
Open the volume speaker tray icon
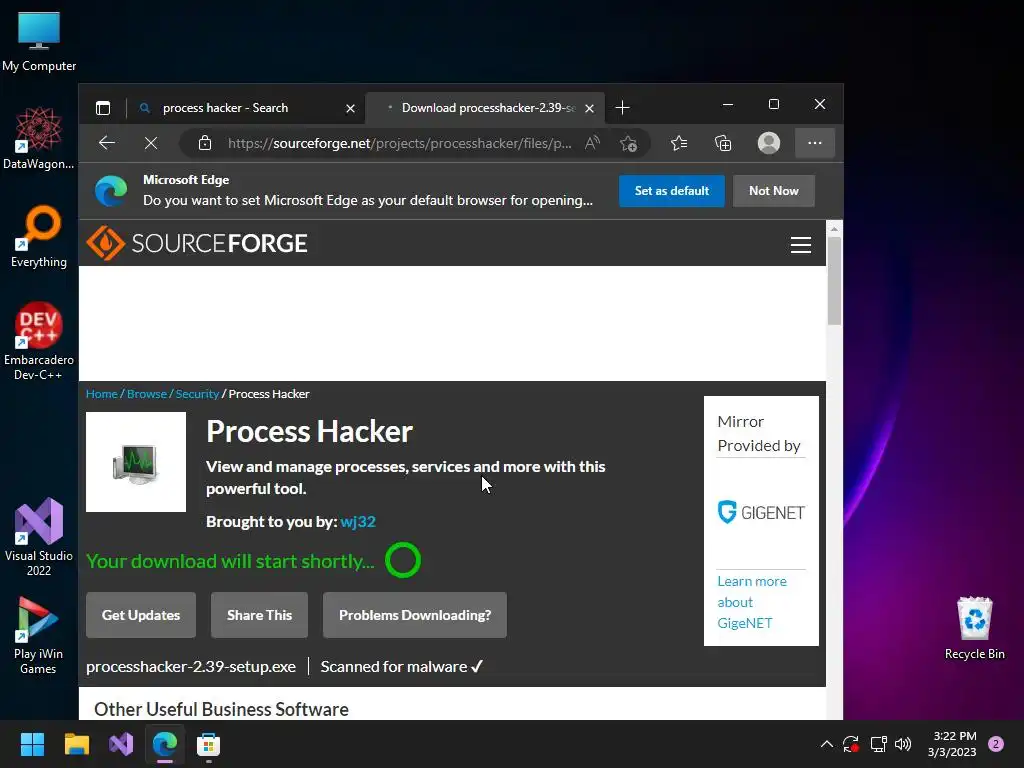tap(903, 744)
